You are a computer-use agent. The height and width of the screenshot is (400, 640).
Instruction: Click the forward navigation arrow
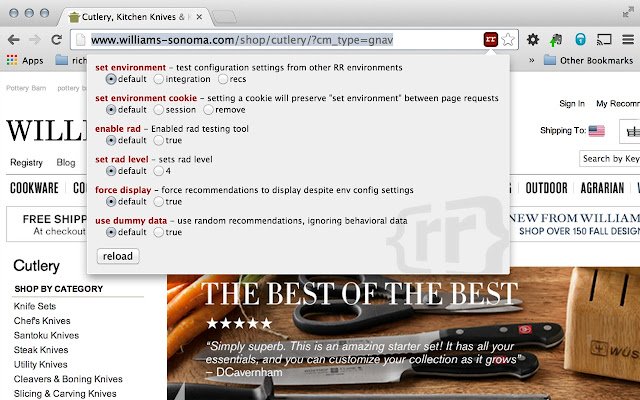click(35, 40)
